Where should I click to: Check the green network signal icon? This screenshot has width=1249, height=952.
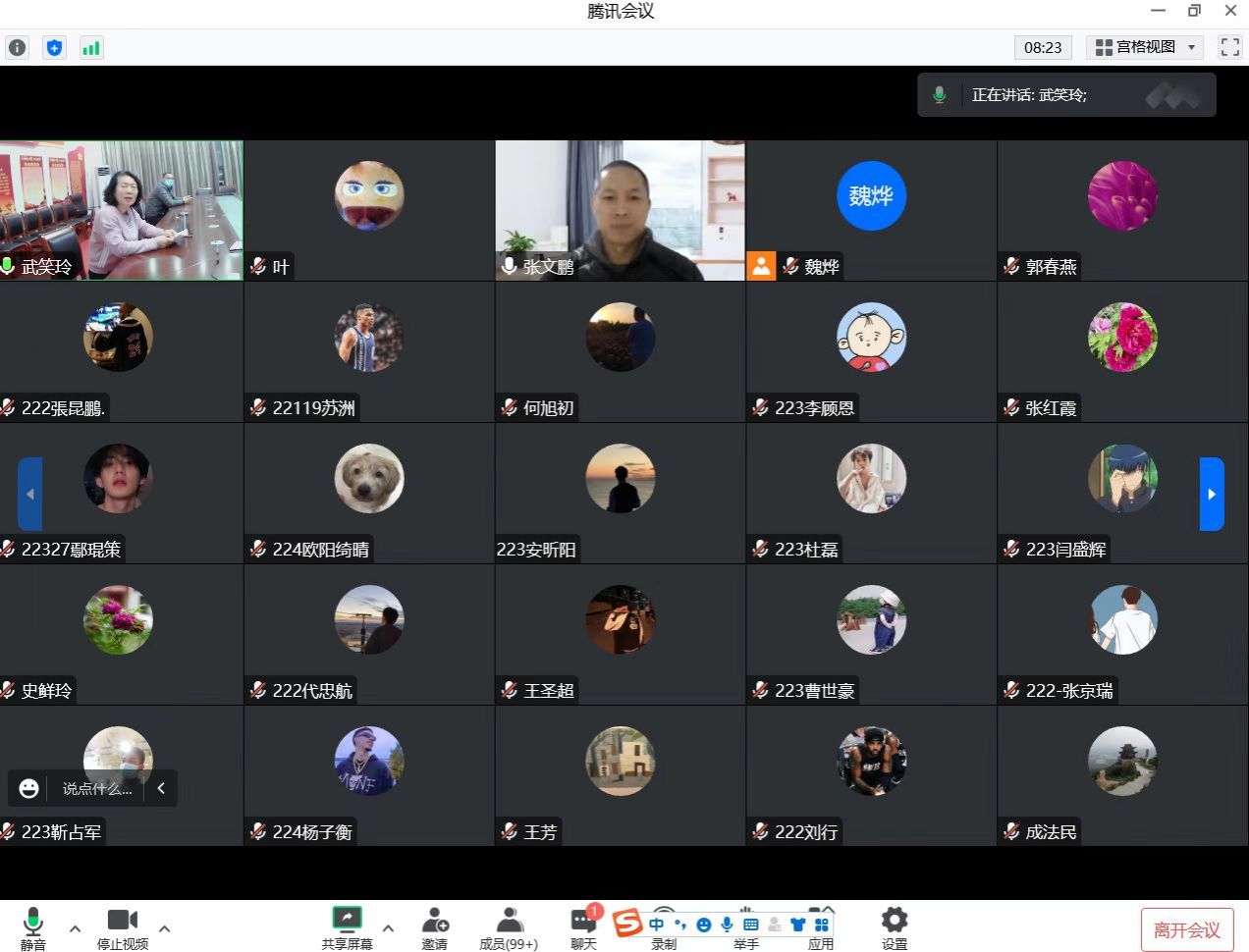click(91, 47)
